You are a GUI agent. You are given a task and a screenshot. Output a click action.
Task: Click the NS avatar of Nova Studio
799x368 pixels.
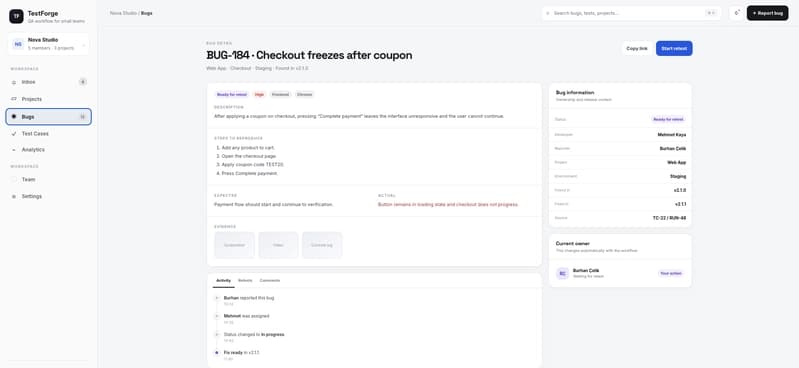pos(18,44)
